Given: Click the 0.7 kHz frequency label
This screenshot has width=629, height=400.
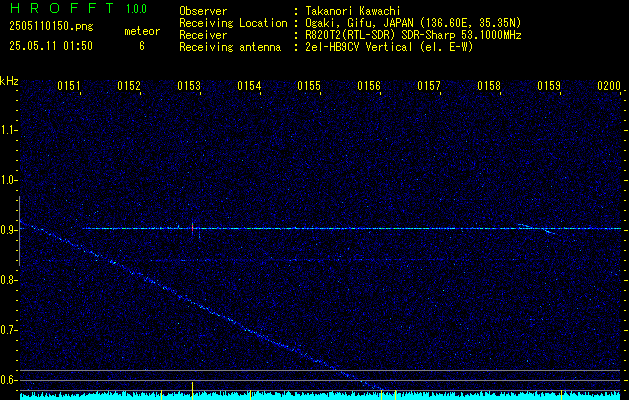Looking at the screenshot, I should point(8,330).
